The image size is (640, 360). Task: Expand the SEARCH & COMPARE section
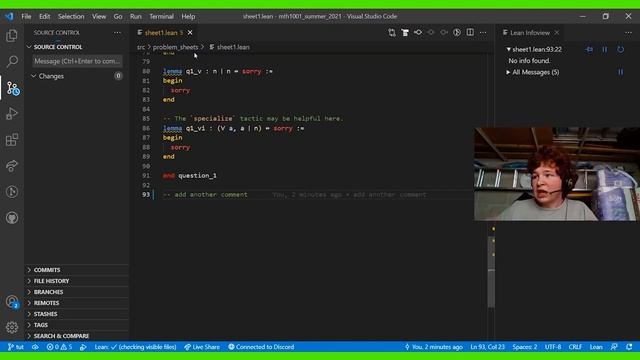[77, 336]
